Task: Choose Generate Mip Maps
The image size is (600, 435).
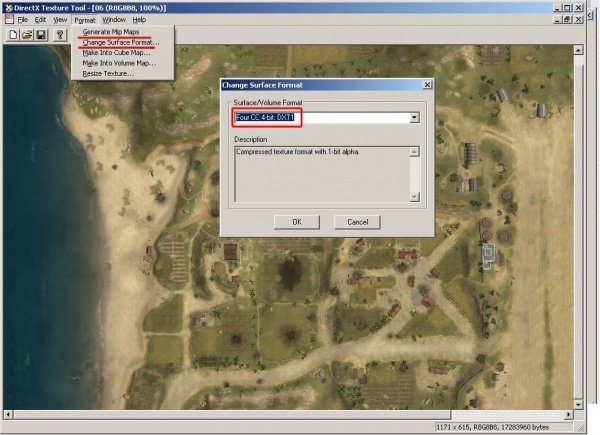Action: tap(111, 32)
